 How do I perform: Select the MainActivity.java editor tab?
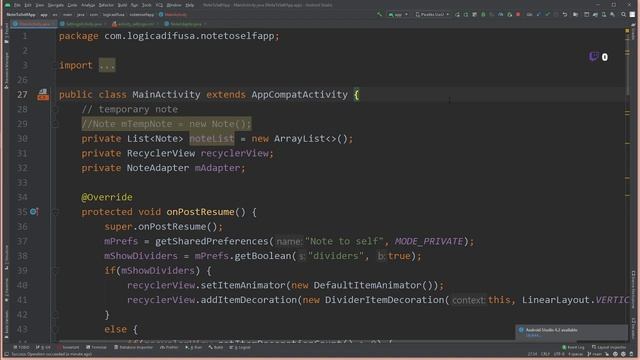(x=34, y=24)
